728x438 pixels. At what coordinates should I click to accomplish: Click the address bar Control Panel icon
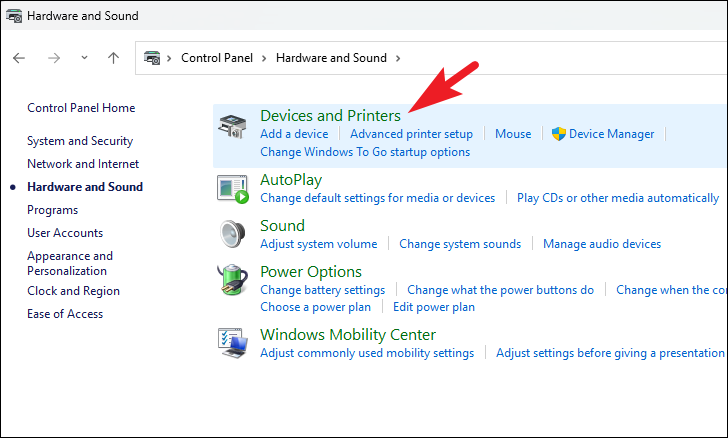[152, 58]
